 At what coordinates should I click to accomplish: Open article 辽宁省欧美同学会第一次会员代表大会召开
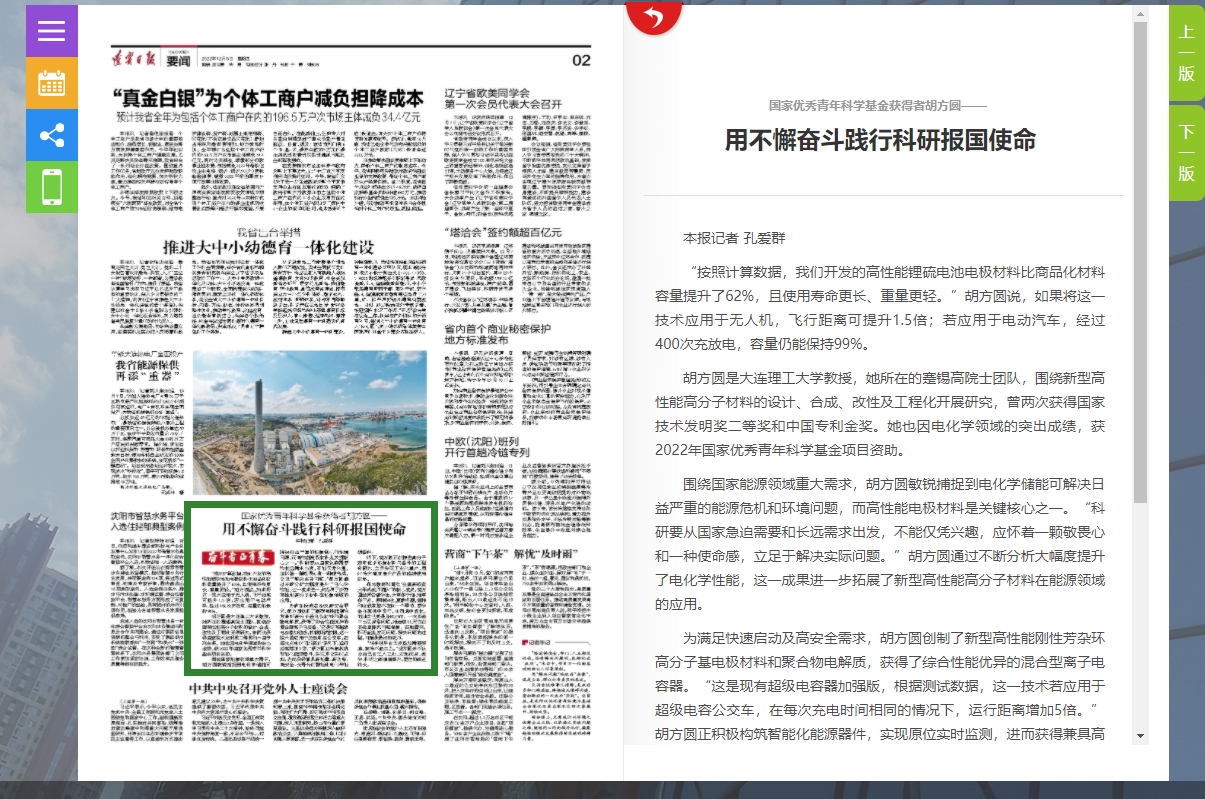click(504, 98)
